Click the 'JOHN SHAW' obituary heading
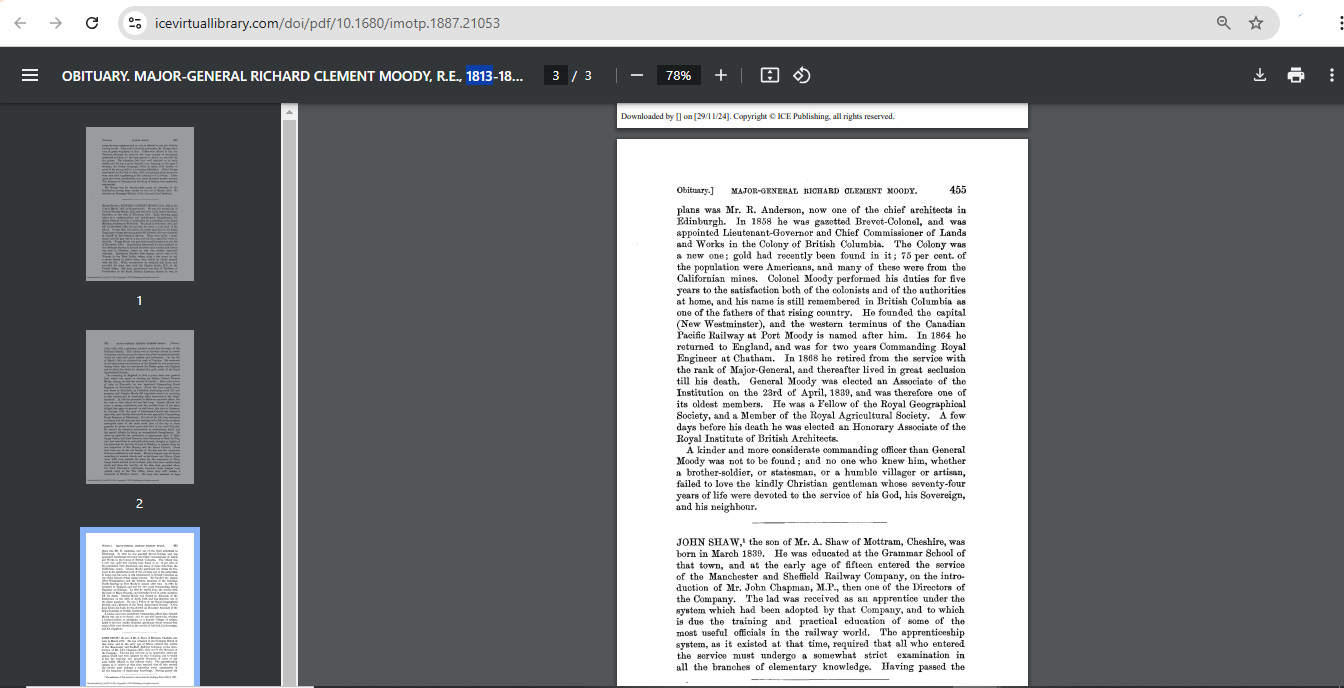1344x688 pixels. pos(708,541)
